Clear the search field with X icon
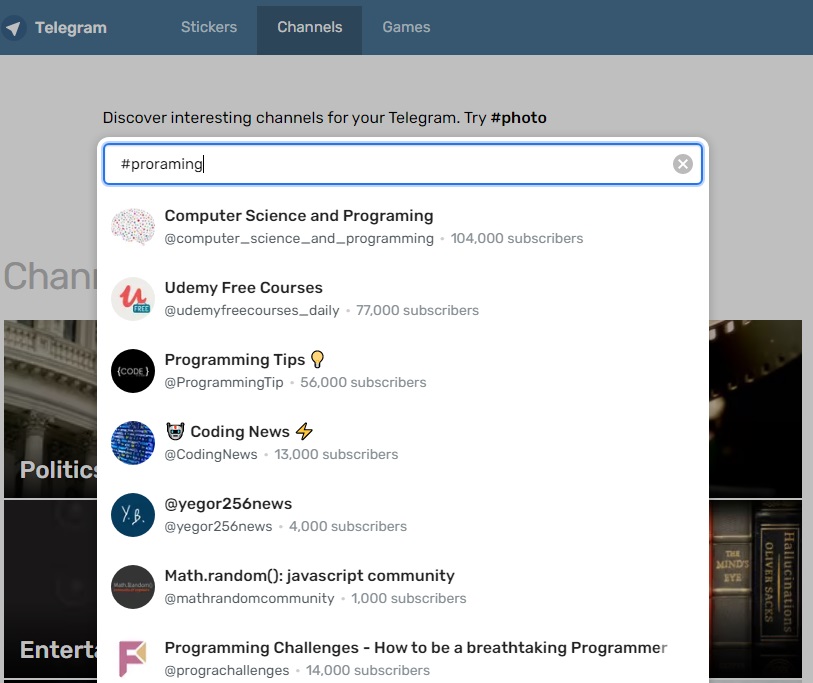The image size is (813, 683). click(x=682, y=164)
